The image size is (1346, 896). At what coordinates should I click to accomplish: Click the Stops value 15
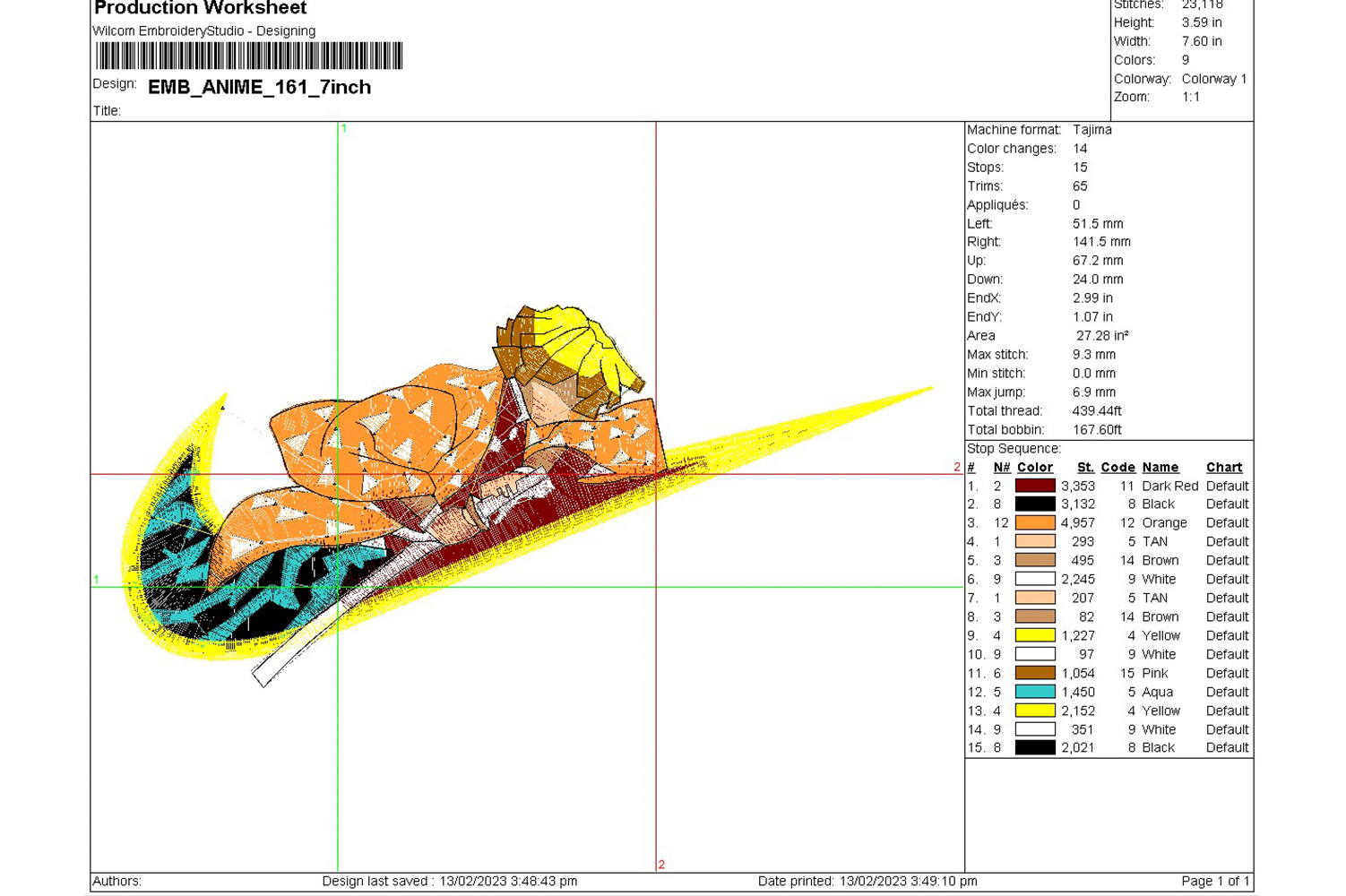click(x=1080, y=168)
